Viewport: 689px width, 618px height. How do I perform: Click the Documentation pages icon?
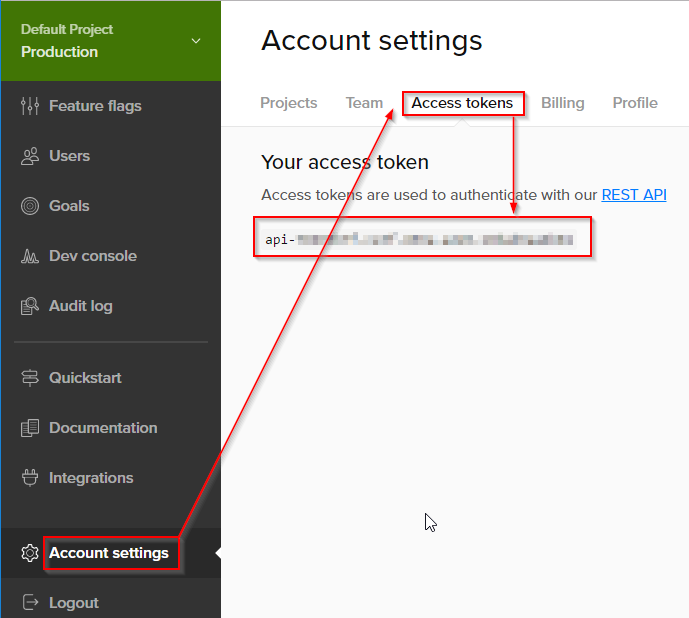pos(30,428)
